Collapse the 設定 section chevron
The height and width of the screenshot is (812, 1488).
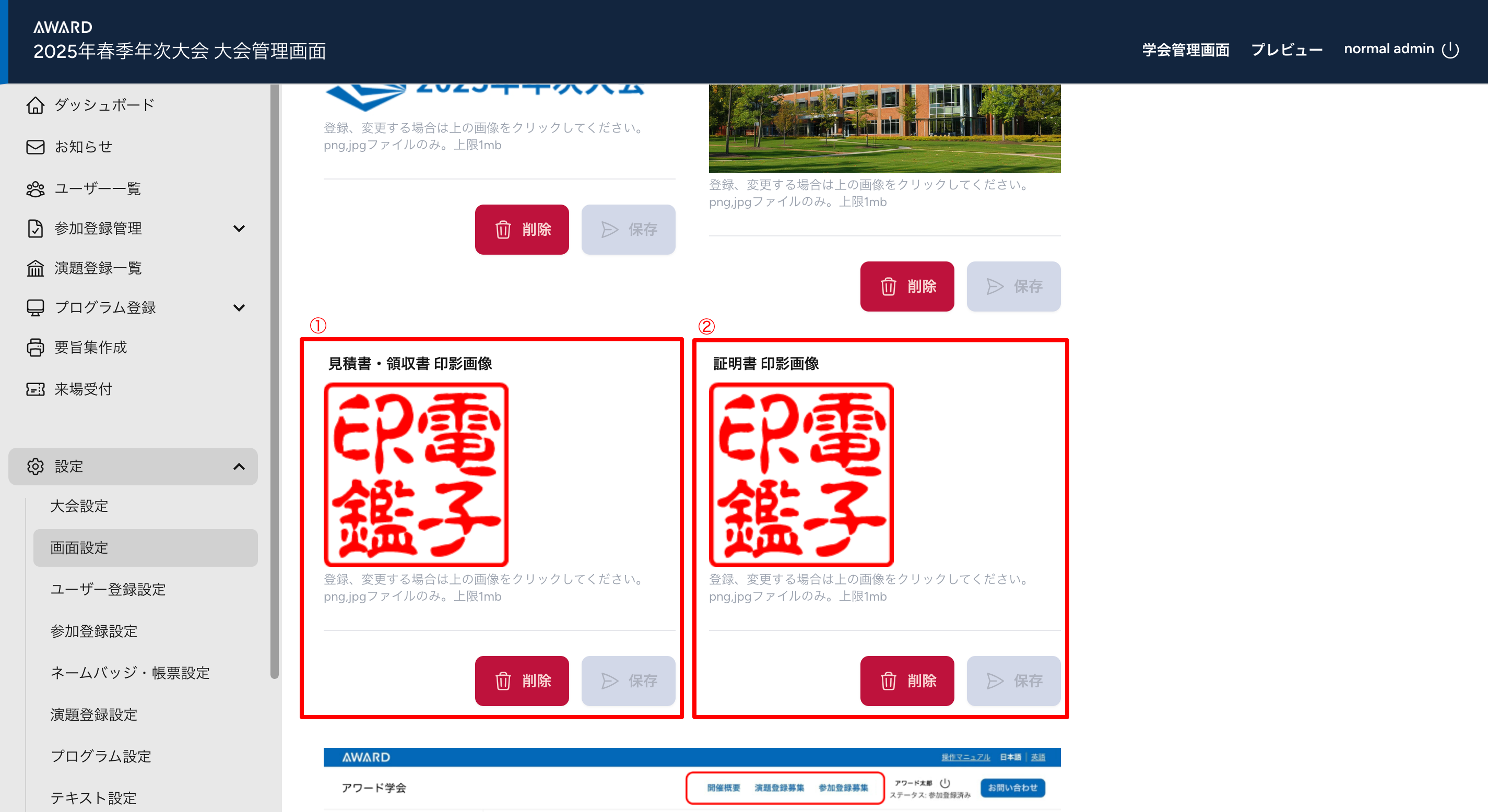239,466
